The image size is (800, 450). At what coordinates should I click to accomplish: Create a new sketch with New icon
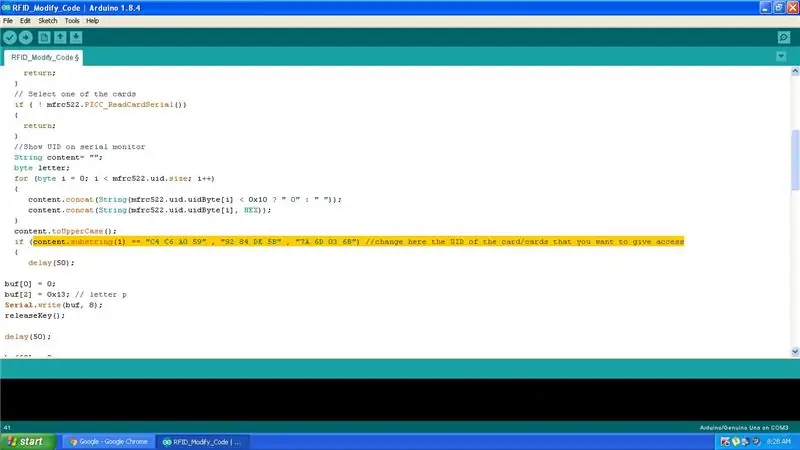pyautogui.click(x=44, y=37)
